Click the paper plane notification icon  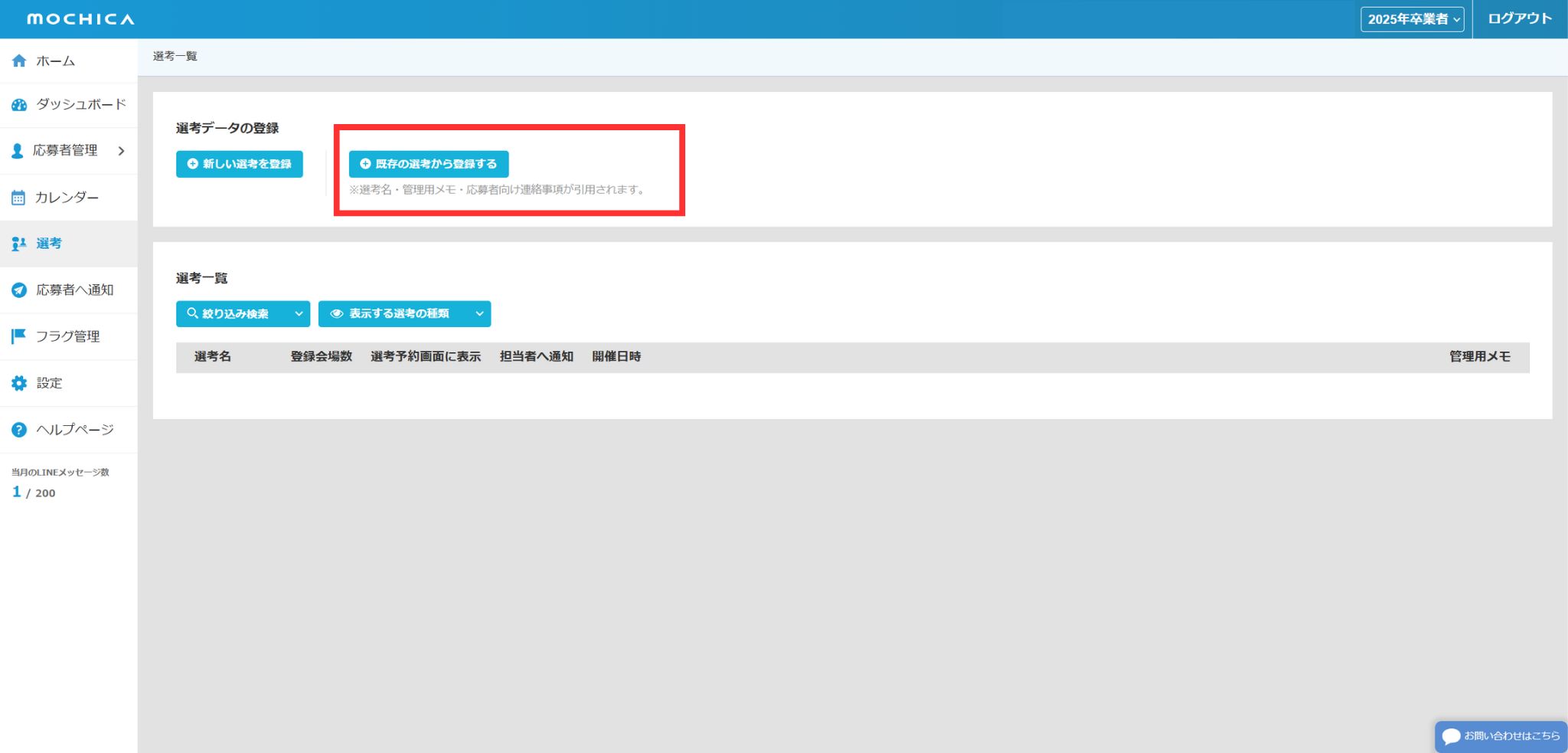19,290
